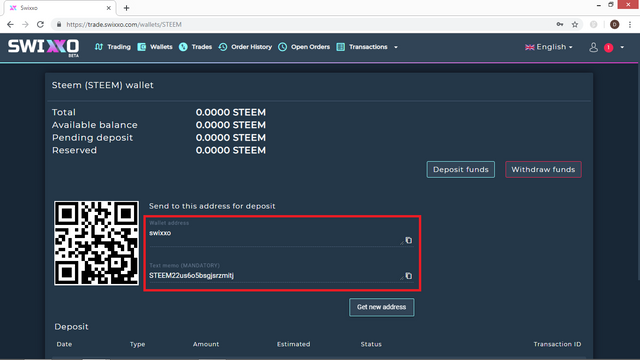Screen dimensions: 640x360
Task: Click the browser extension icon
Action: click(x=594, y=24)
